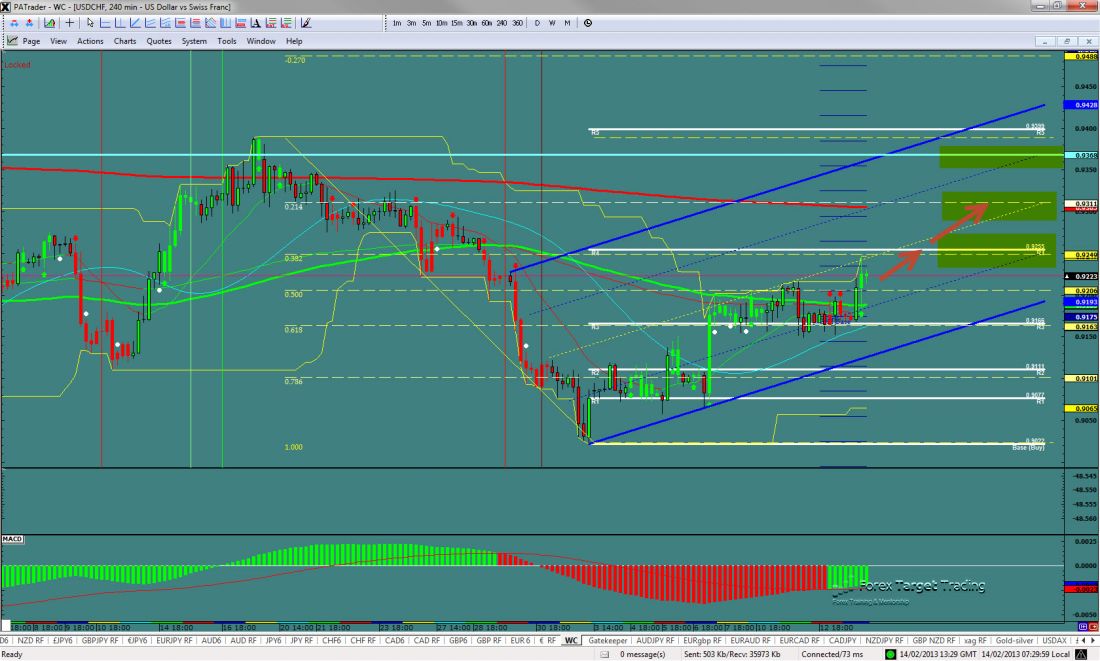Image resolution: width=1100 pixels, height=661 pixels.
Task: Switch to 15m timeframe
Action: click(x=456, y=22)
